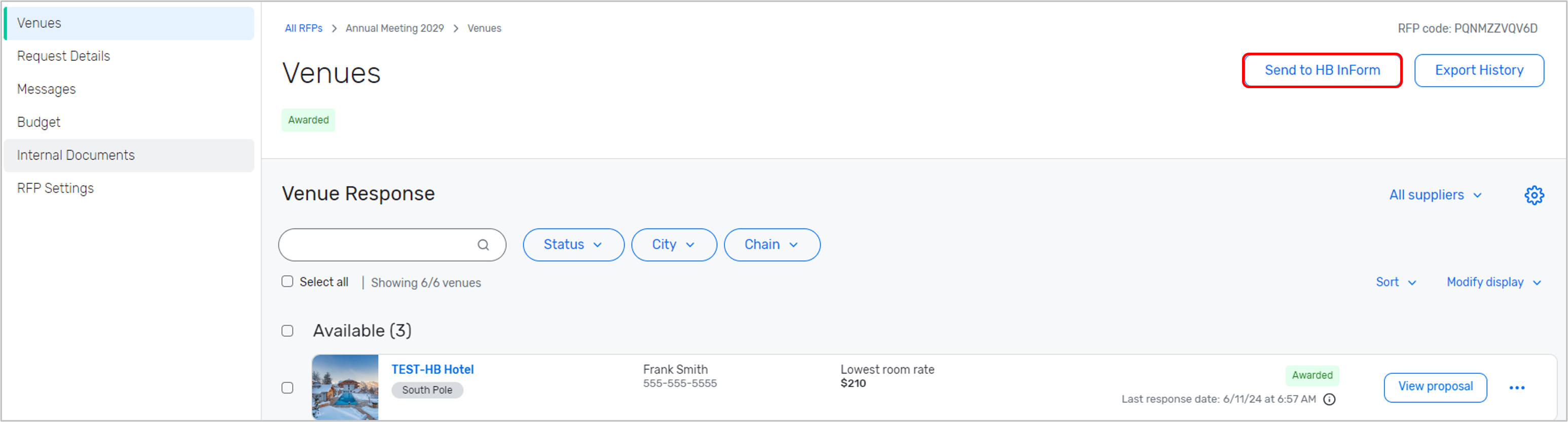Expand the Chain filter dropdown
The height and width of the screenshot is (422, 1568).
[771, 245]
